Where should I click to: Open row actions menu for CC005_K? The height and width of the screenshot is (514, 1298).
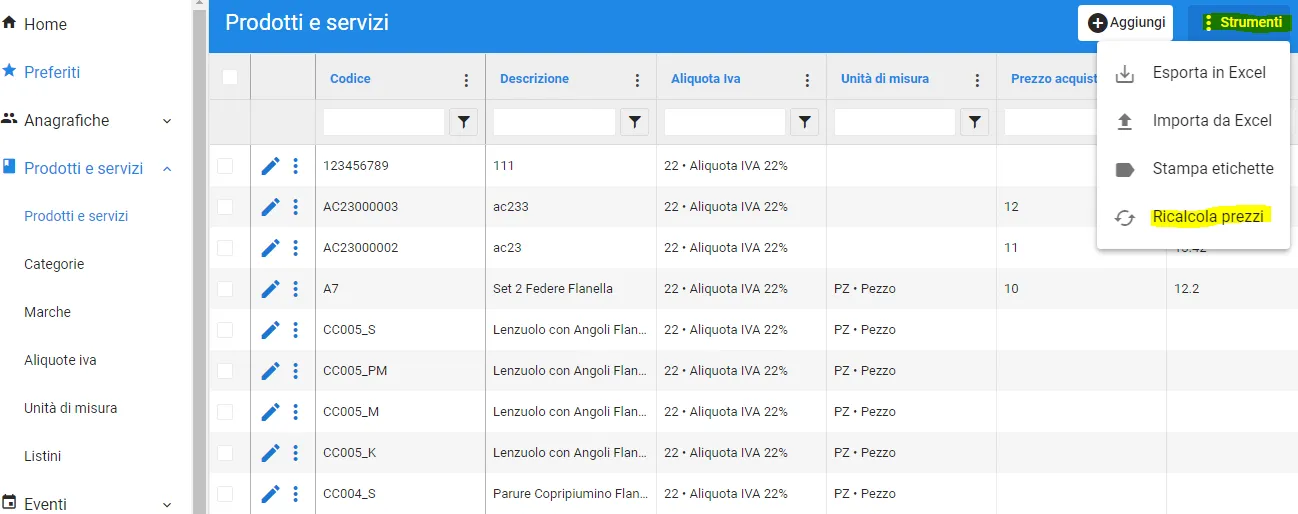coord(295,453)
